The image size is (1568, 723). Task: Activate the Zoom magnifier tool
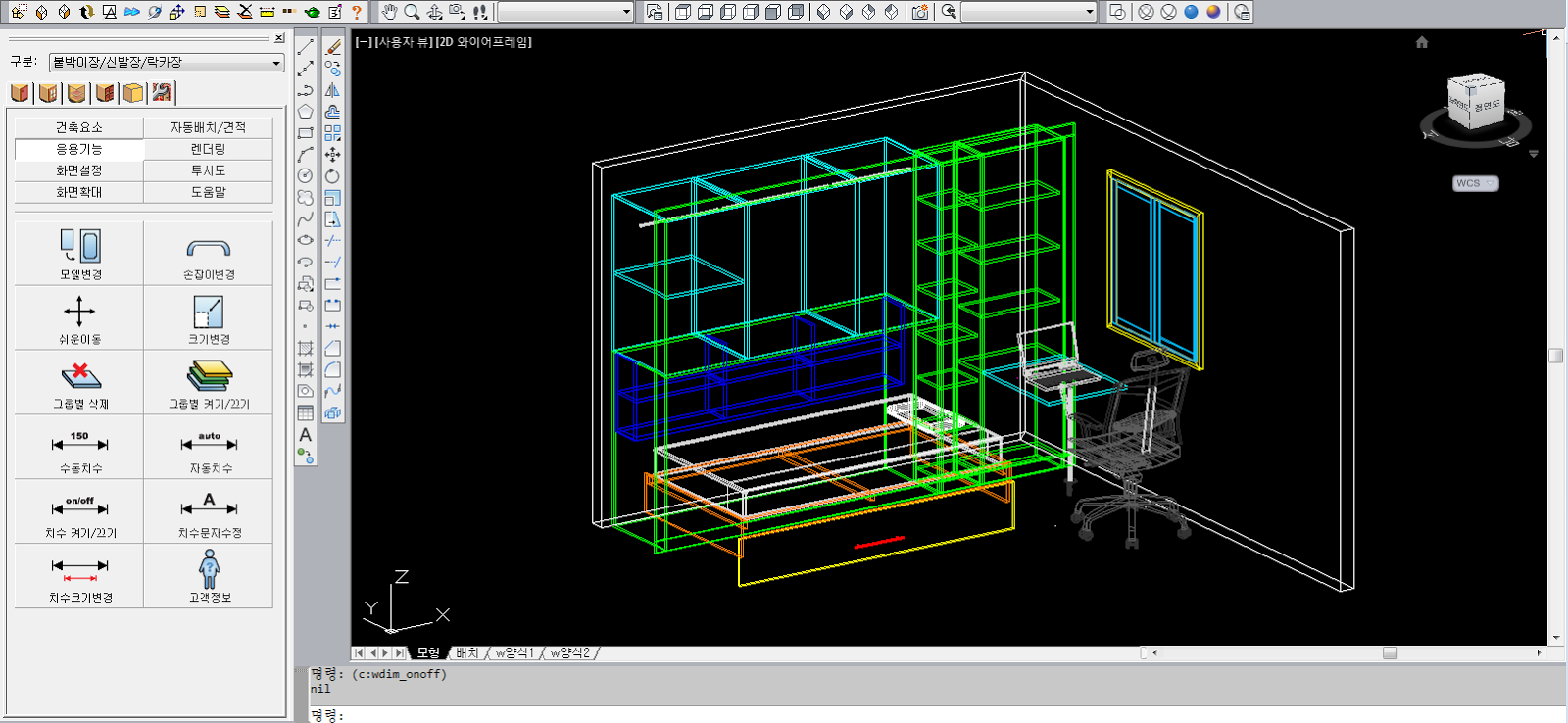click(413, 12)
